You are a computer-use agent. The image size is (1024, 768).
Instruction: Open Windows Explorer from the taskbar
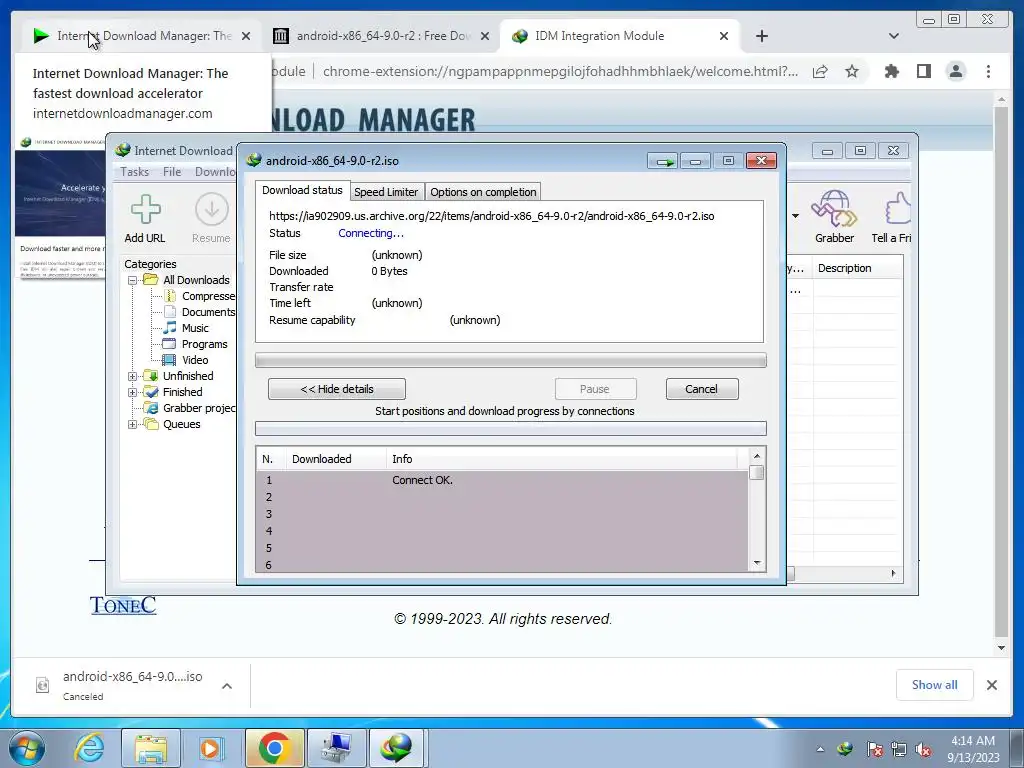pyautogui.click(x=151, y=748)
